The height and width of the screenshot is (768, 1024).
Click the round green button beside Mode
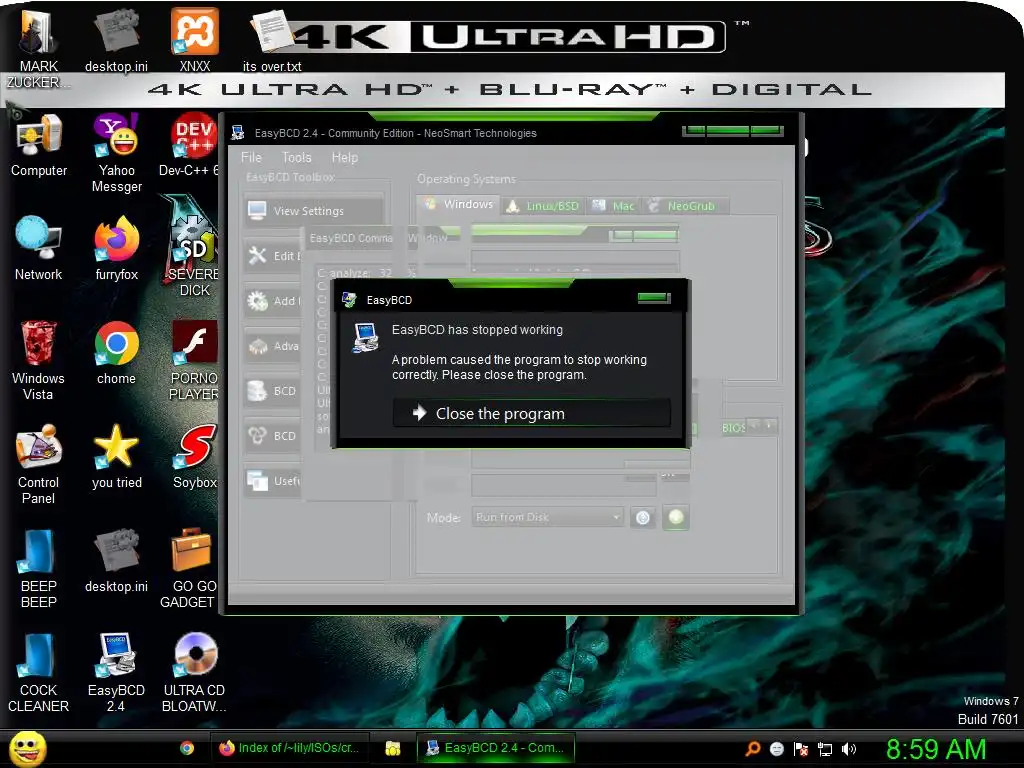click(676, 517)
